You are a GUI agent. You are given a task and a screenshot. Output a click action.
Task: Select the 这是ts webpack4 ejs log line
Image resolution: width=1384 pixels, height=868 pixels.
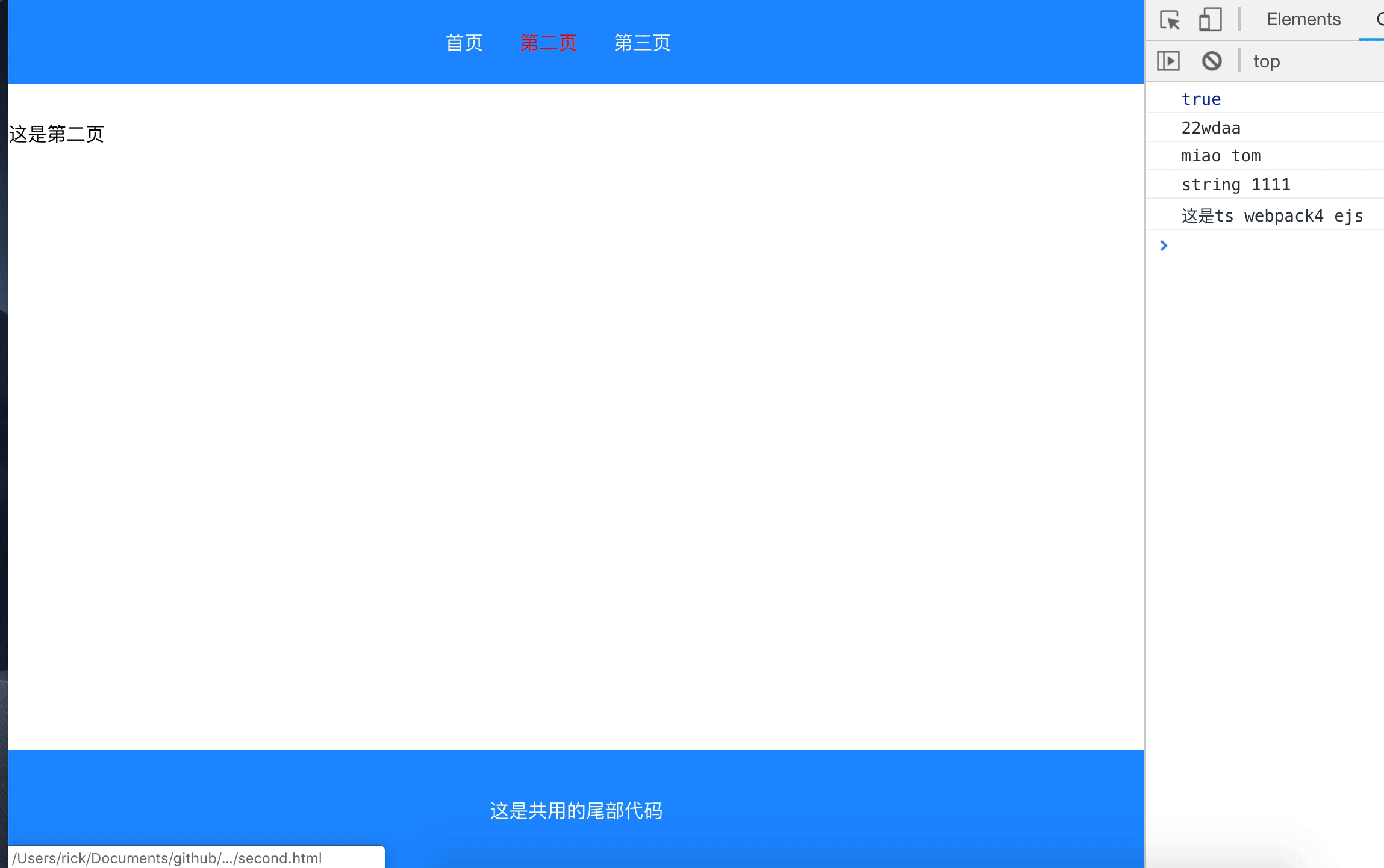click(1272, 216)
